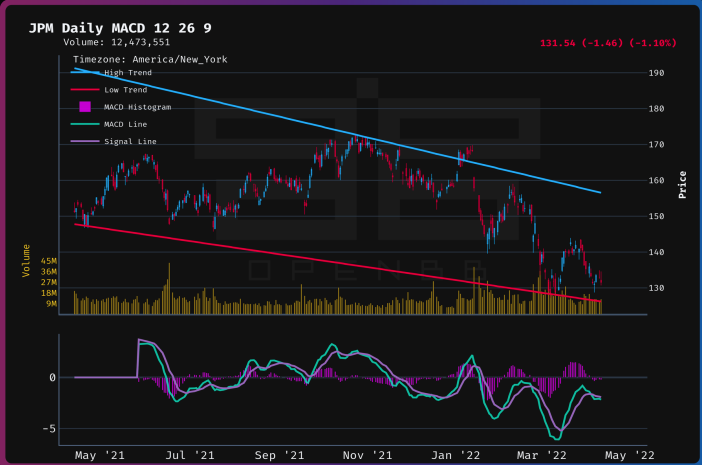The width and height of the screenshot is (702, 465).
Task: Hide the MACD Histogram series via legend
Action: 137,107
